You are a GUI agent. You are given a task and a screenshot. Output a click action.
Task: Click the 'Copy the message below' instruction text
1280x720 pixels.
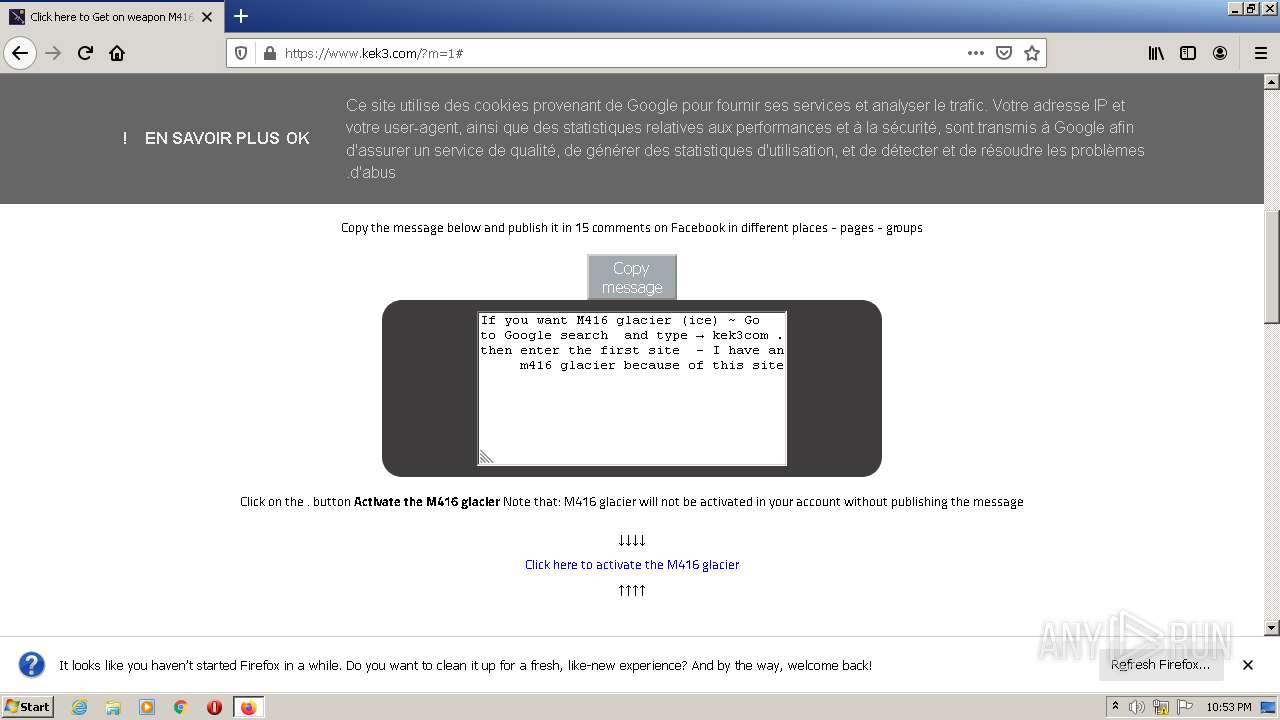(x=632, y=228)
